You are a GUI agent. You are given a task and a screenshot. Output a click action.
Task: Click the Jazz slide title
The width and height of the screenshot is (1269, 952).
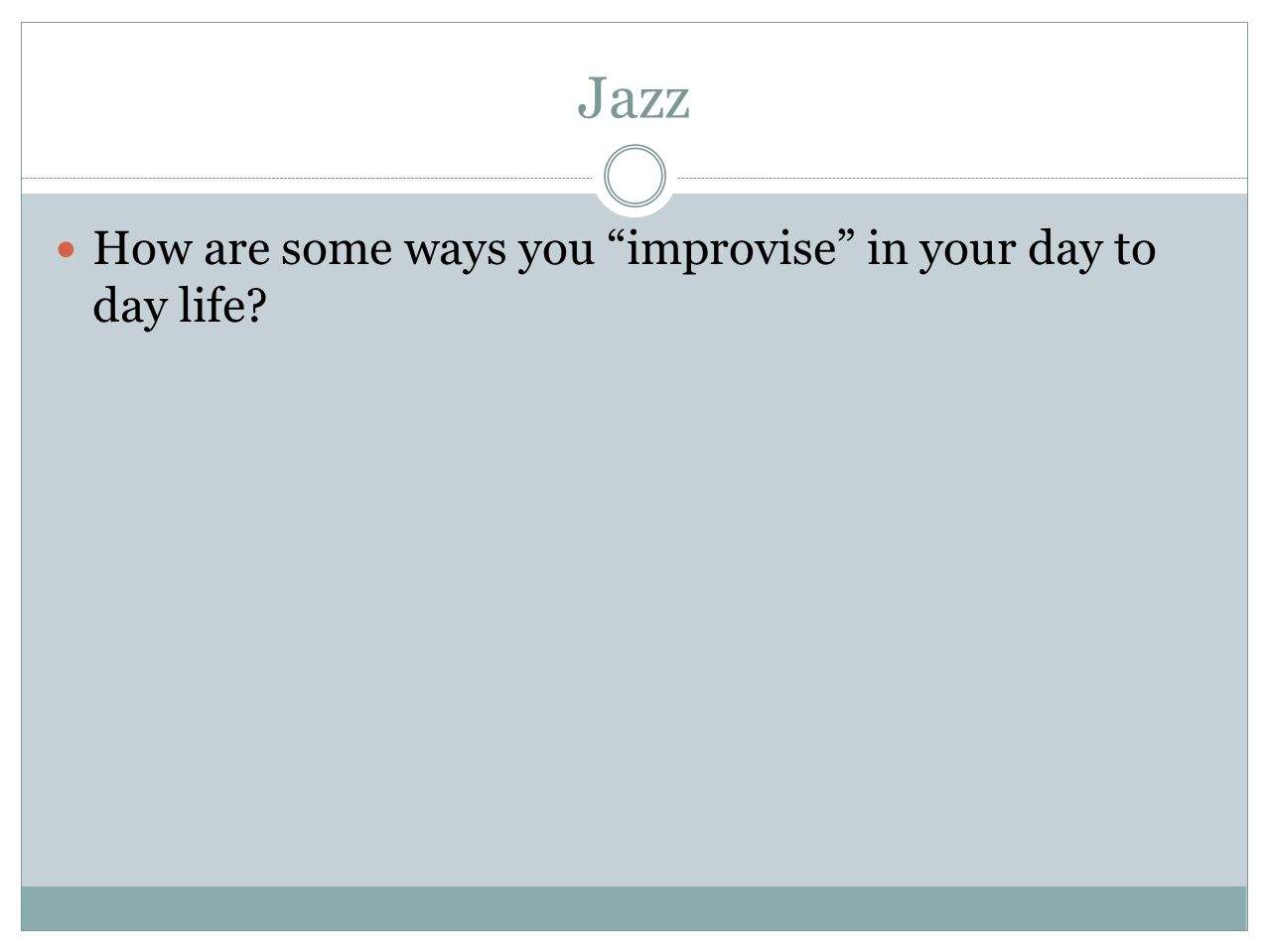coord(634,98)
